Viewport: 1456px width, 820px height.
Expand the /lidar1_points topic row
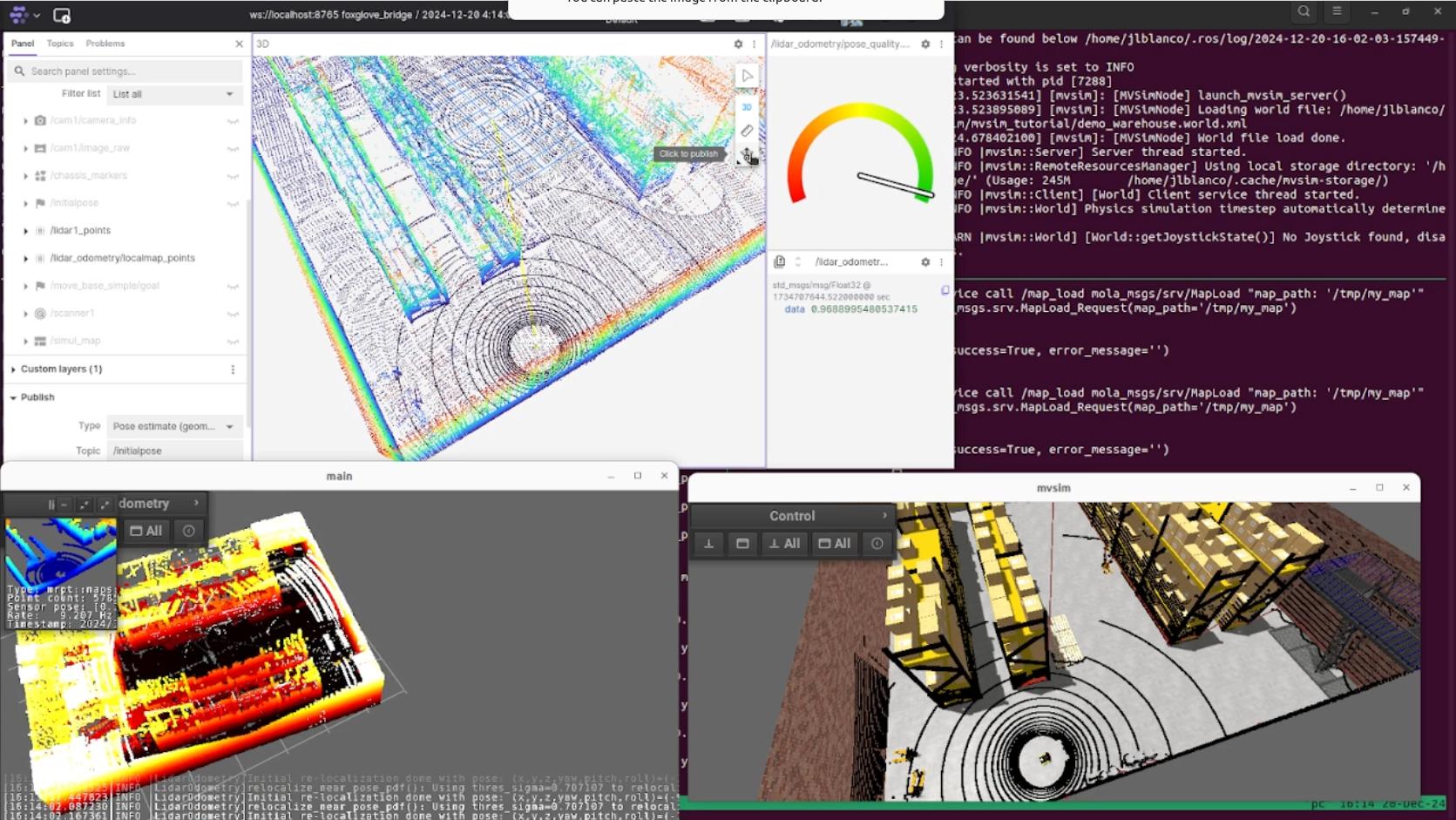pyautogui.click(x=25, y=231)
